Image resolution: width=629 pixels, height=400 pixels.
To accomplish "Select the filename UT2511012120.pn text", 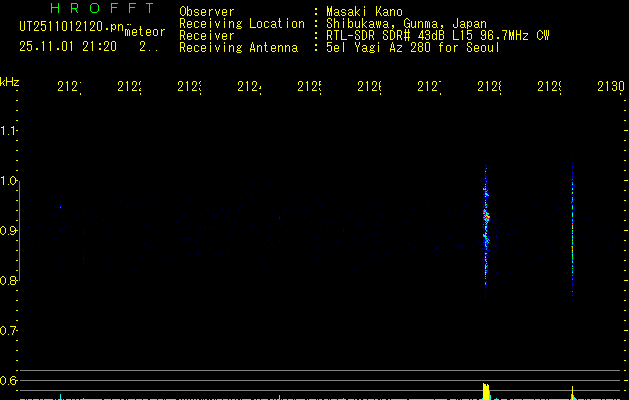I will (71, 27).
